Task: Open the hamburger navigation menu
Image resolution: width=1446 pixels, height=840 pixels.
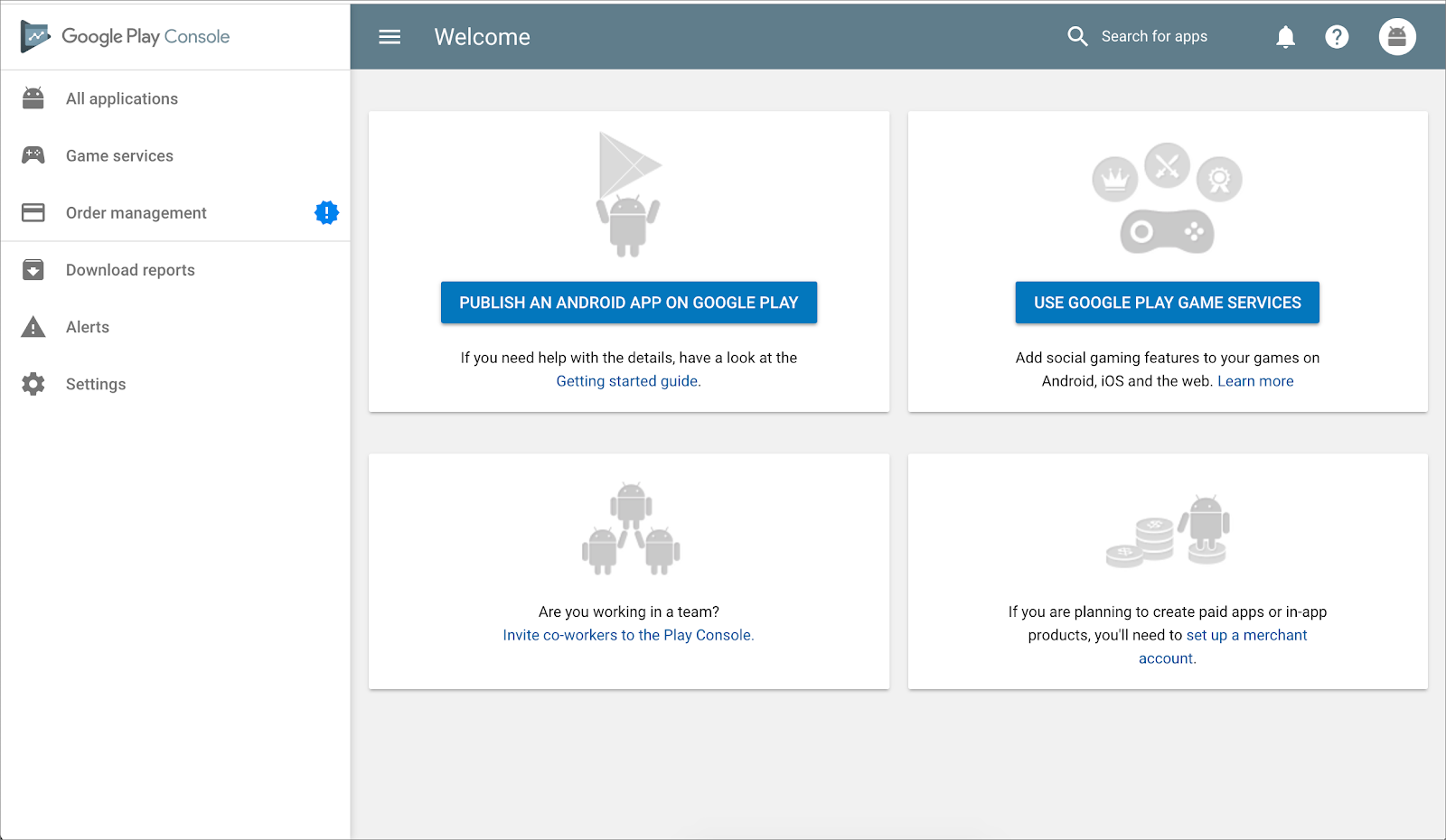Action: click(x=390, y=37)
